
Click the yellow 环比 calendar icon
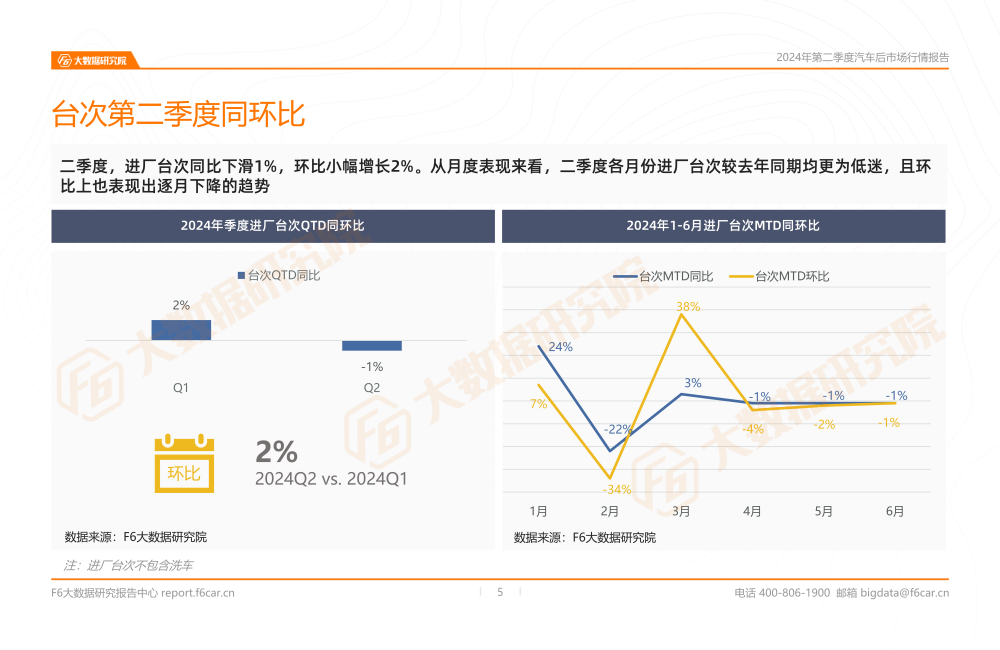click(x=183, y=464)
